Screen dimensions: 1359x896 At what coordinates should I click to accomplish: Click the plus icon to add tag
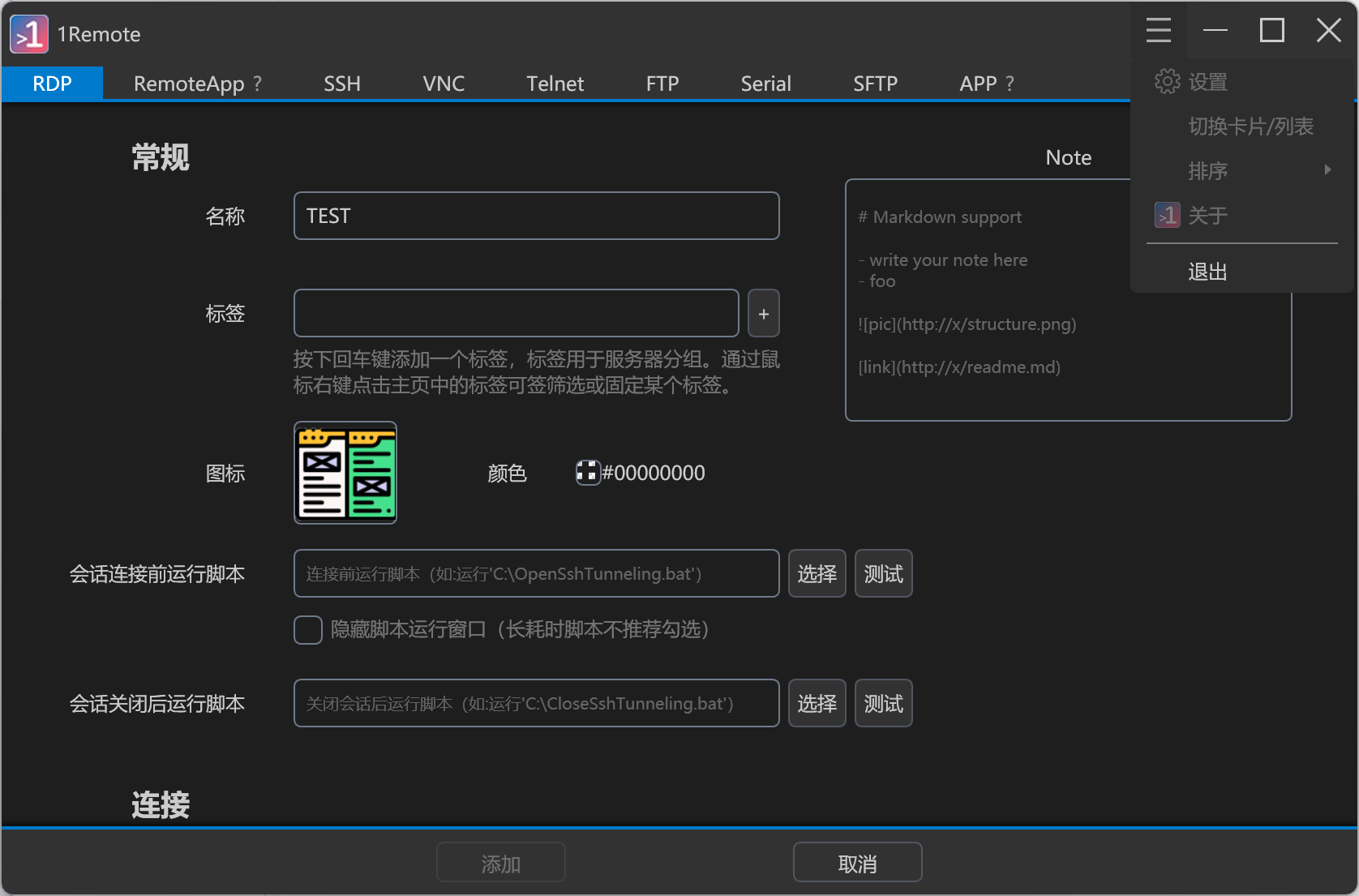coord(763,314)
